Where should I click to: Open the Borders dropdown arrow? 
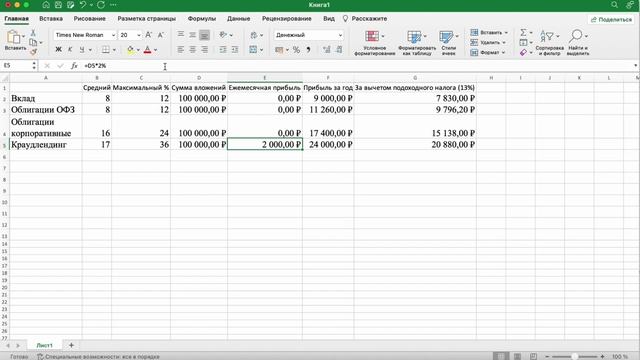114,50
